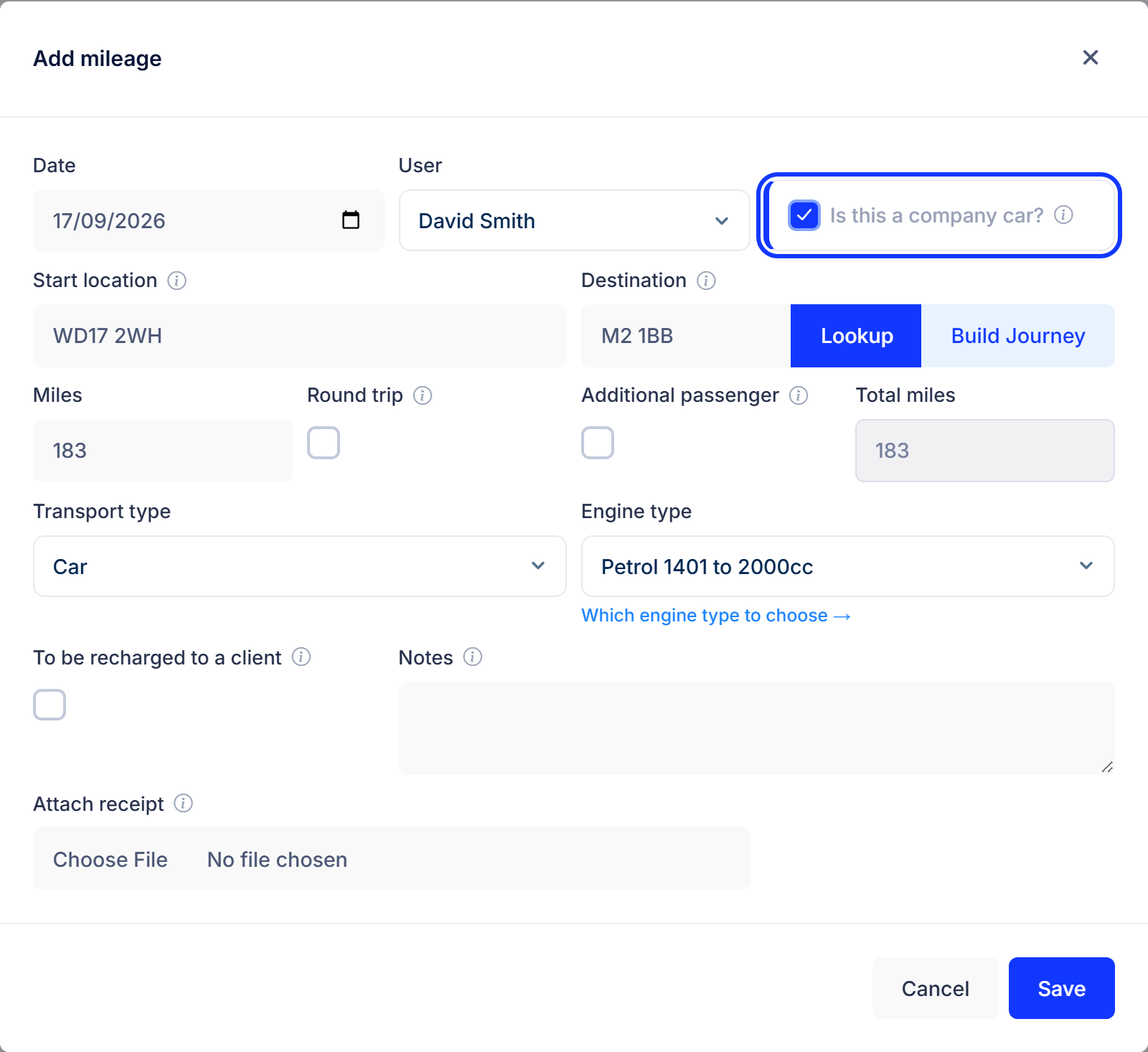Show info for recharged to client
The width and height of the screenshot is (1148, 1052).
301,657
